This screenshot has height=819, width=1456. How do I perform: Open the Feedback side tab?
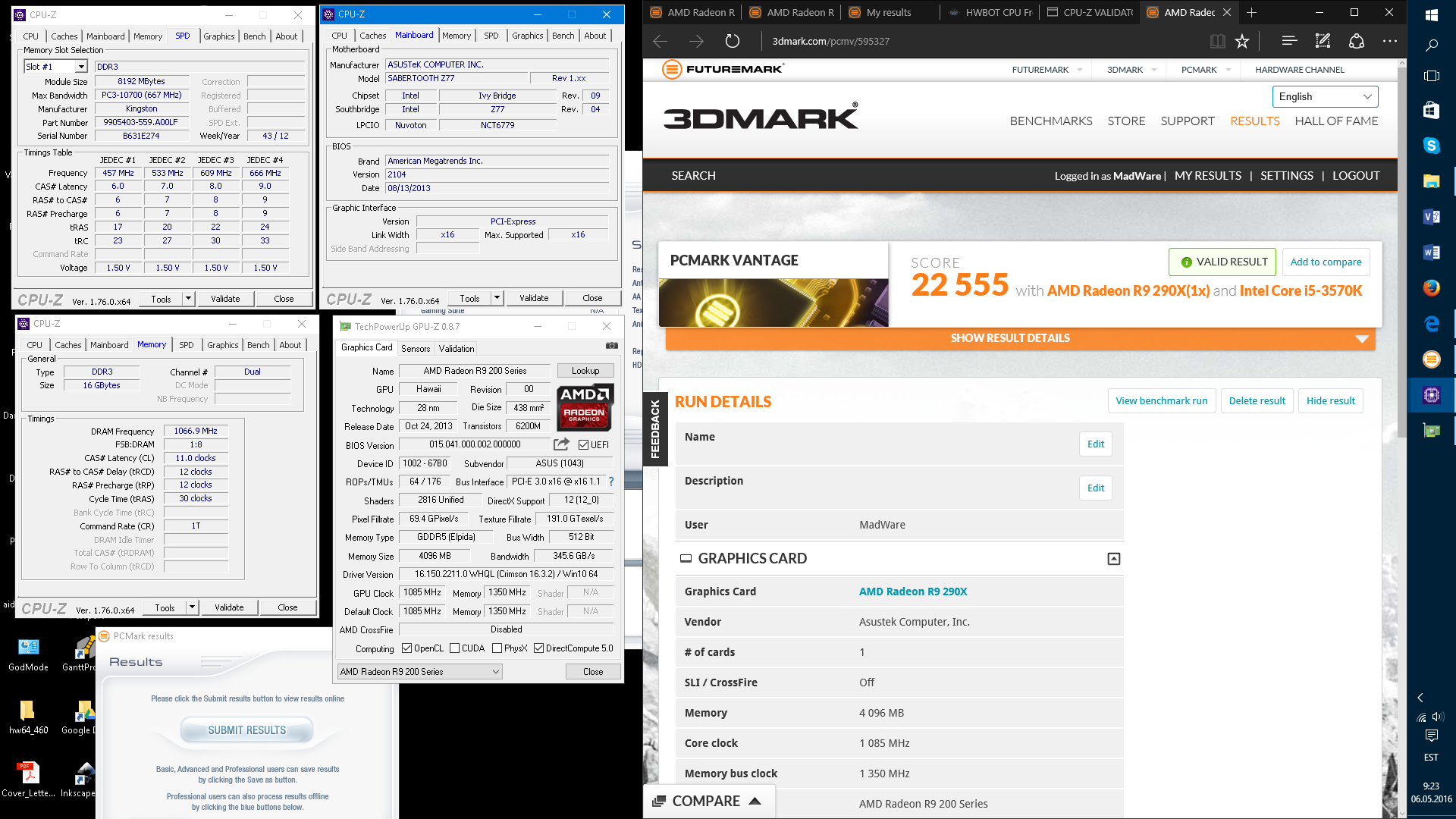click(655, 428)
